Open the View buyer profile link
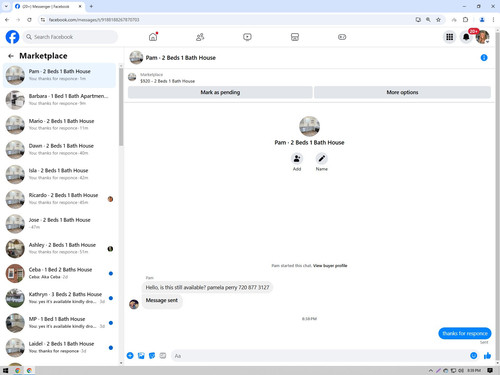The height and width of the screenshot is (375, 500). 330,266
